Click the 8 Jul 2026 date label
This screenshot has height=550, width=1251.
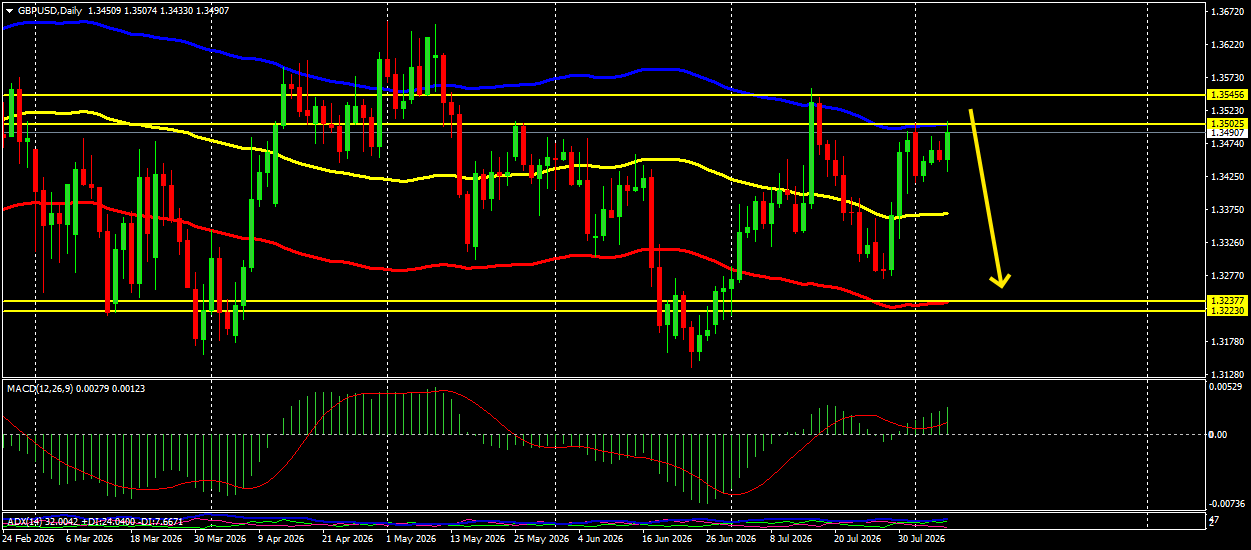tap(793, 538)
